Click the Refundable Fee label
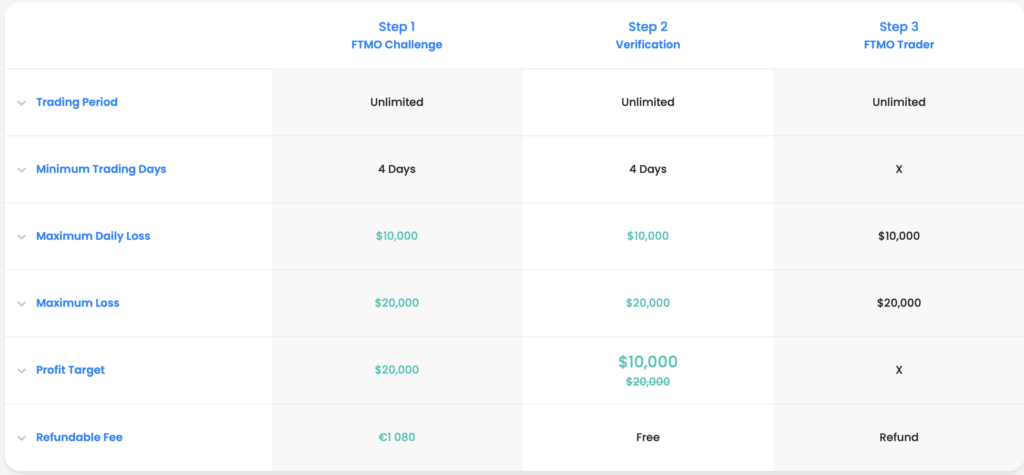The height and width of the screenshot is (475, 1024). click(79, 437)
